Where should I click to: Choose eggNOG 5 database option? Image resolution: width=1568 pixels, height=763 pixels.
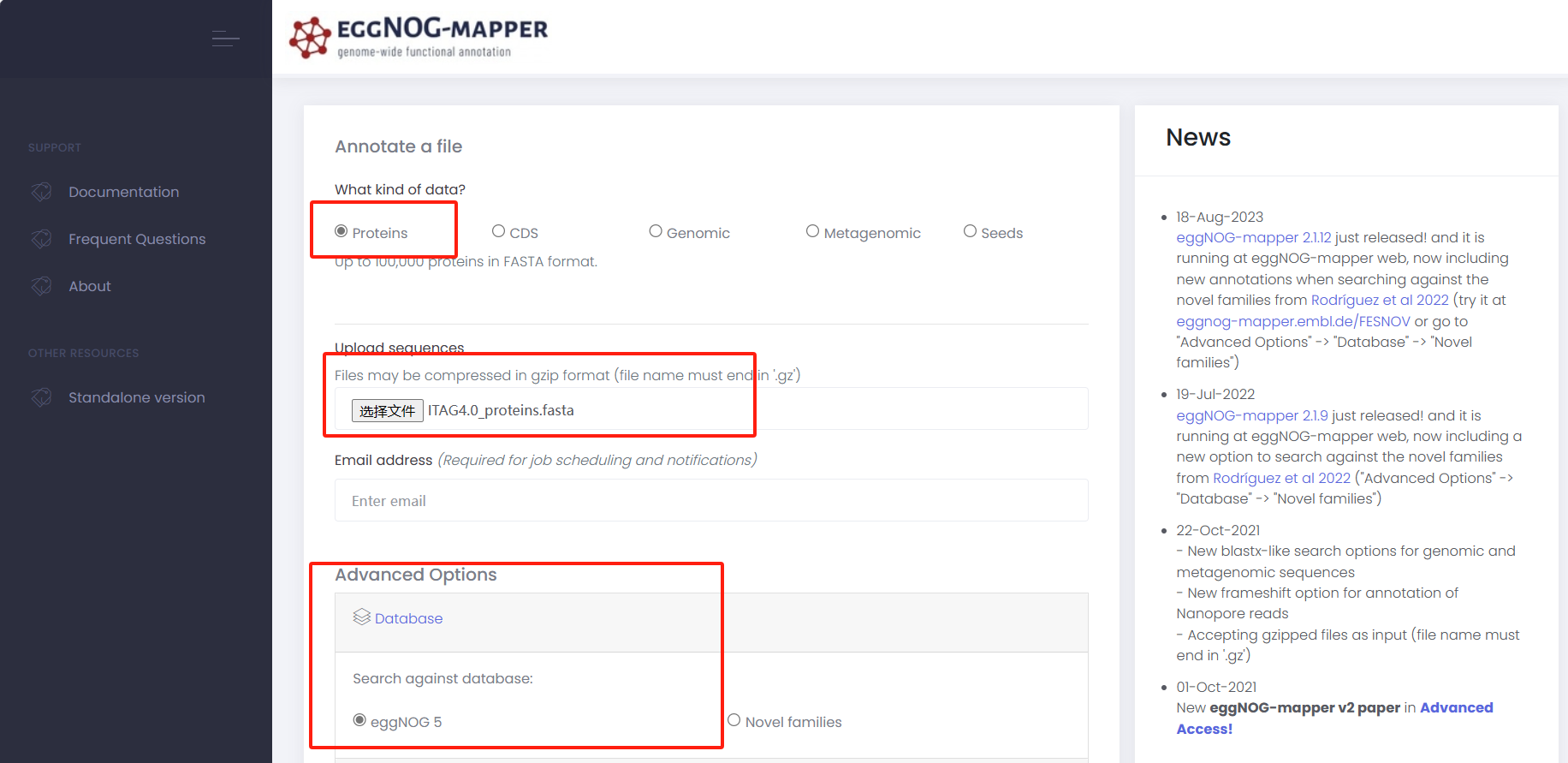tap(359, 720)
